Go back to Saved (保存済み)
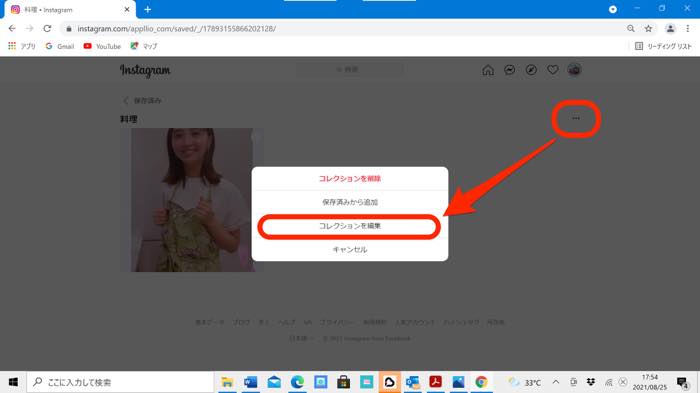This screenshot has width=700, height=393. 142,100
